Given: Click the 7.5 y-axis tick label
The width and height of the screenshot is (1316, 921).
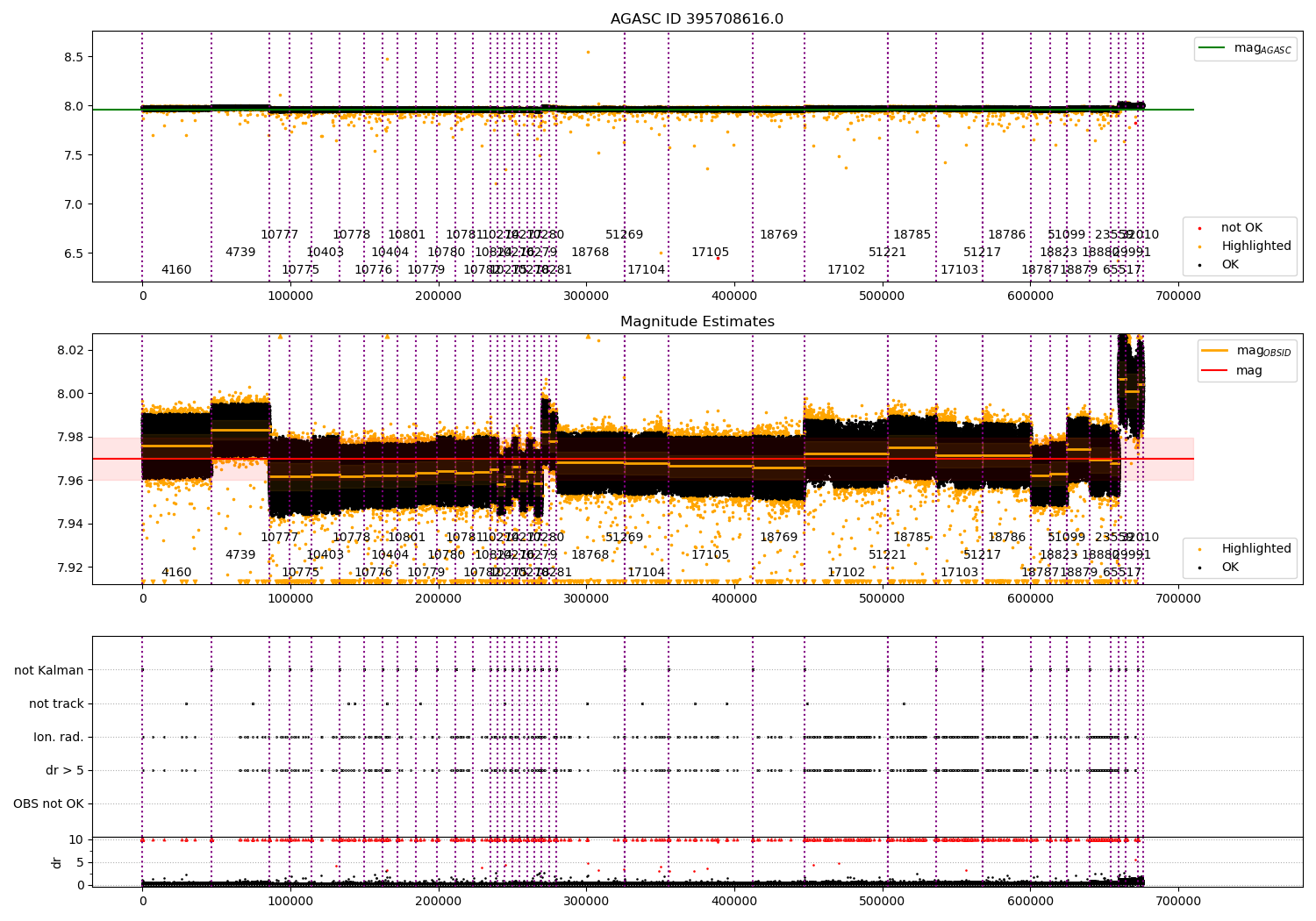Looking at the screenshot, I should (x=74, y=155).
